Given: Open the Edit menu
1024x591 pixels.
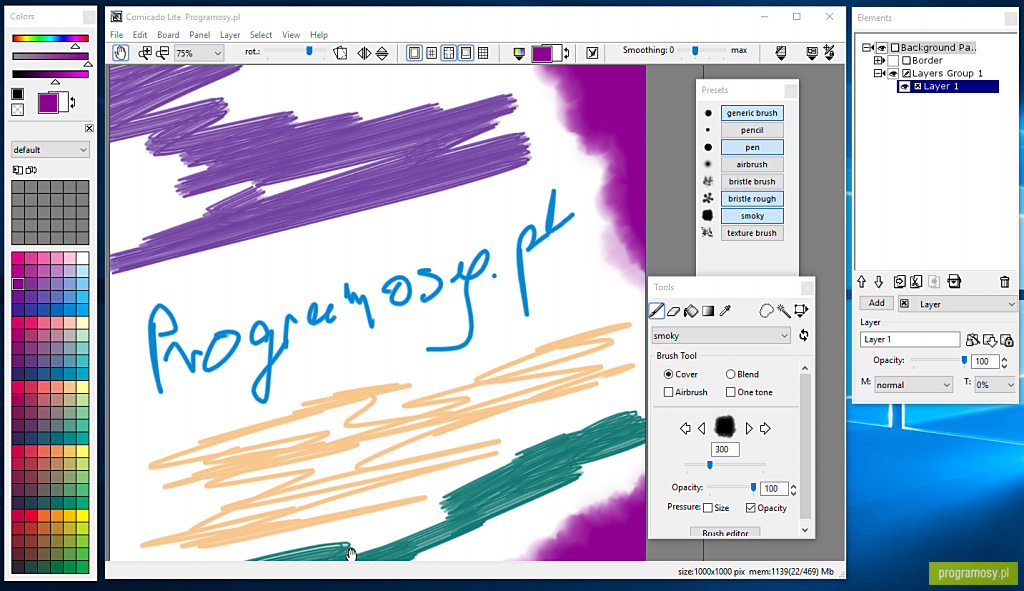Looking at the screenshot, I should pyautogui.click(x=140, y=35).
